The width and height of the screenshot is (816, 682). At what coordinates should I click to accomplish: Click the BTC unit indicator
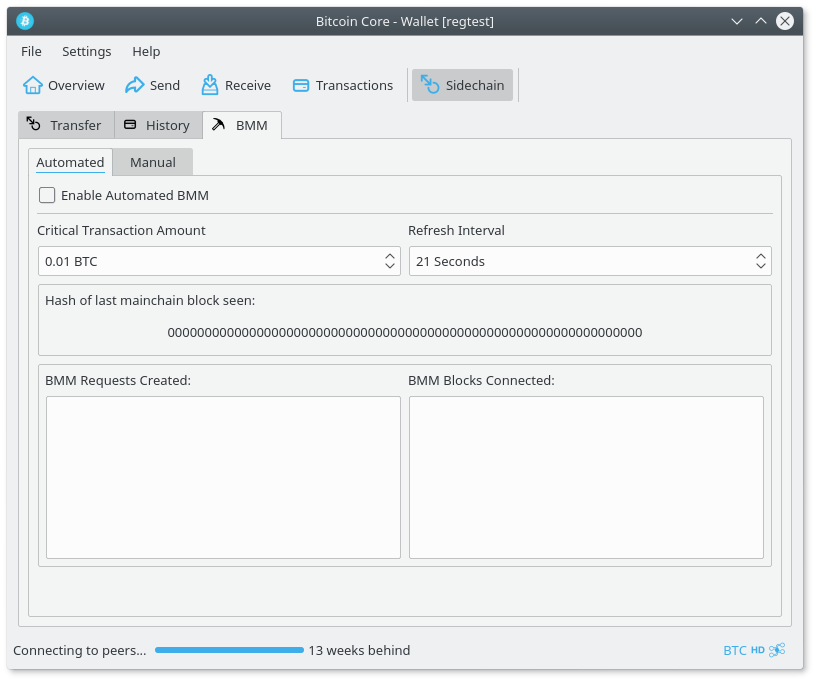point(735,650)
